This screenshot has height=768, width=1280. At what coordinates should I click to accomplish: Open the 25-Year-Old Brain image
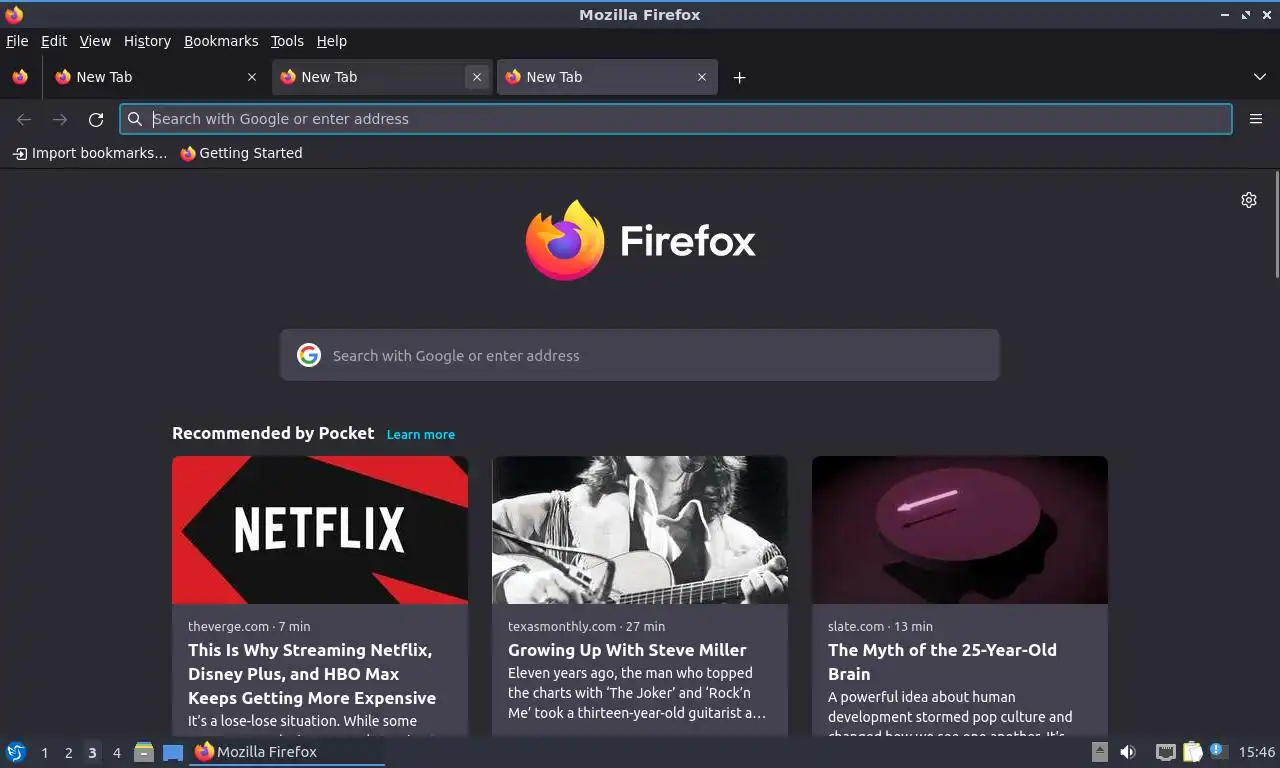(960, 530)
